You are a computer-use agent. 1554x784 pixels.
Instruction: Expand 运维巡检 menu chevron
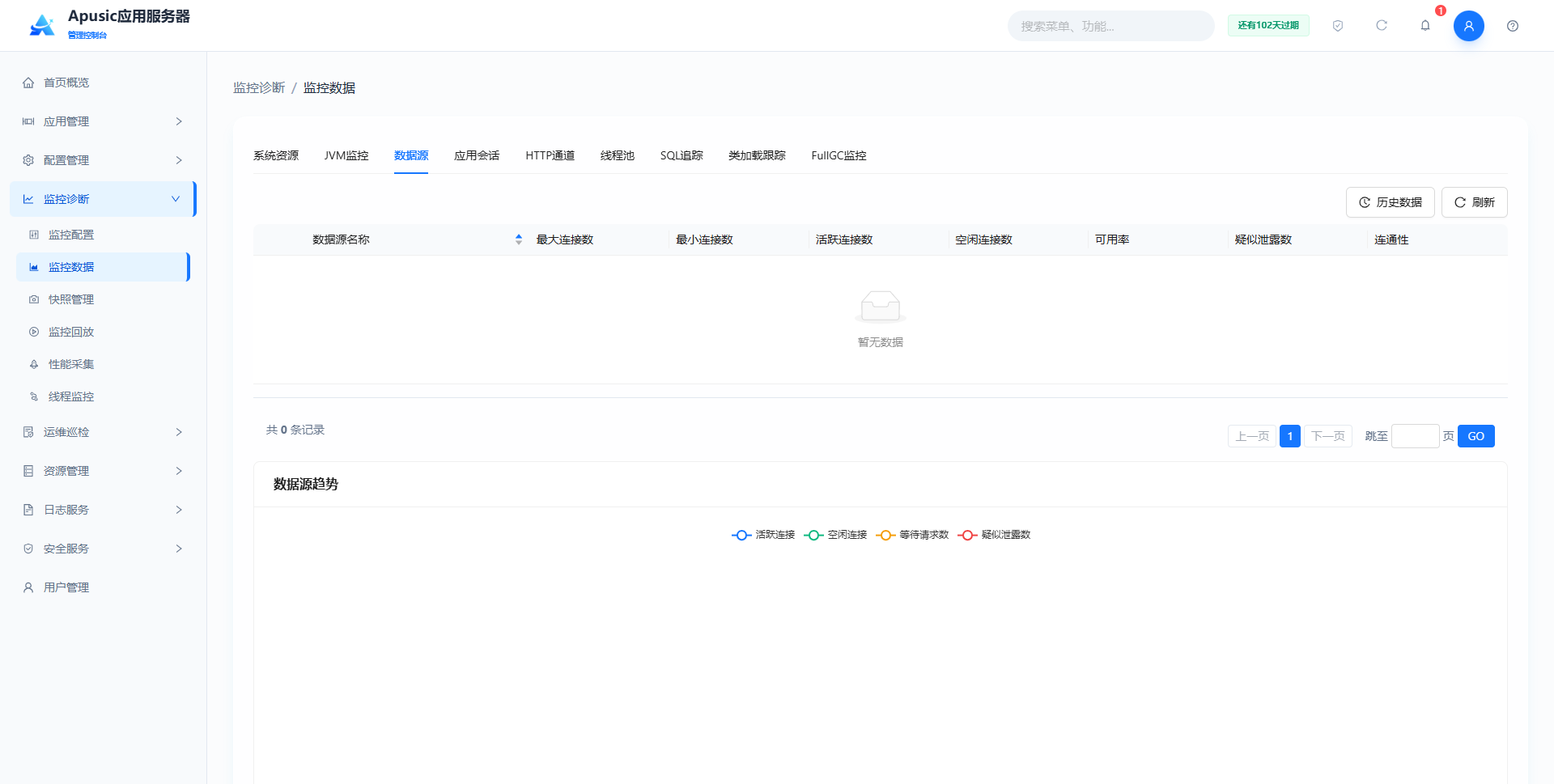point(179,432)
